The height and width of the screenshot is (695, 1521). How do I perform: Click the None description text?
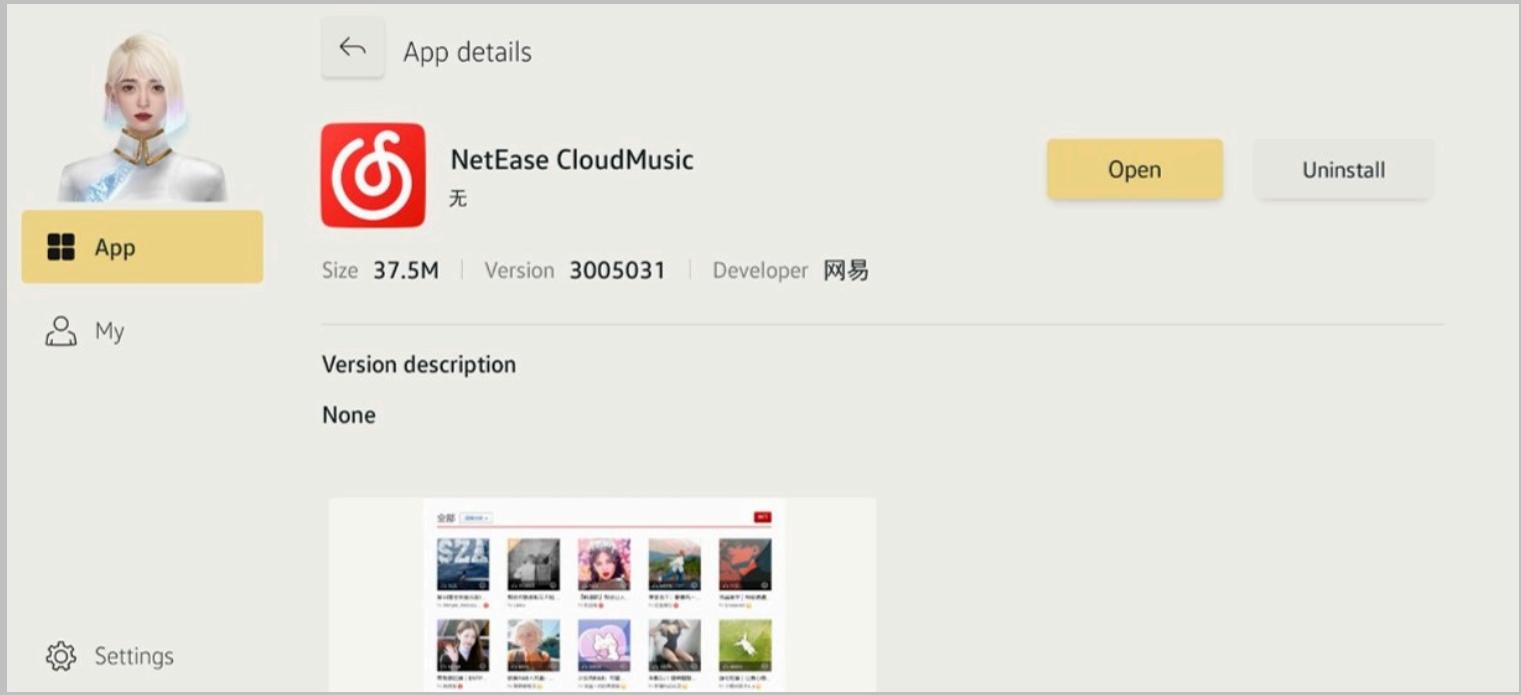pyautogui.click(x=349, y=415)
